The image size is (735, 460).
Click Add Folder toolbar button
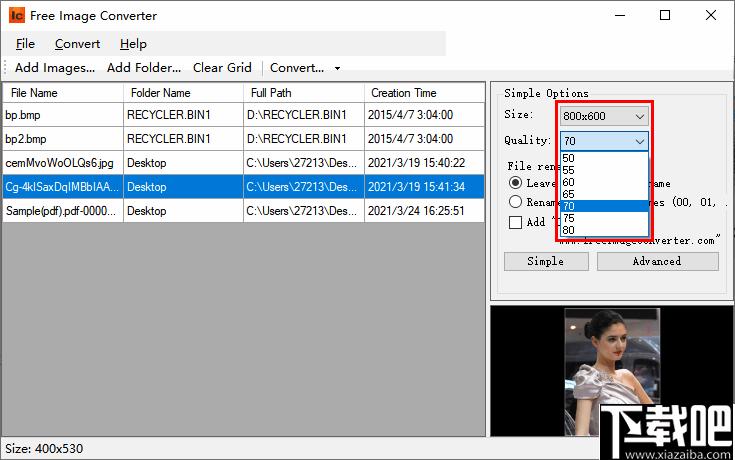tap(144, 68)
